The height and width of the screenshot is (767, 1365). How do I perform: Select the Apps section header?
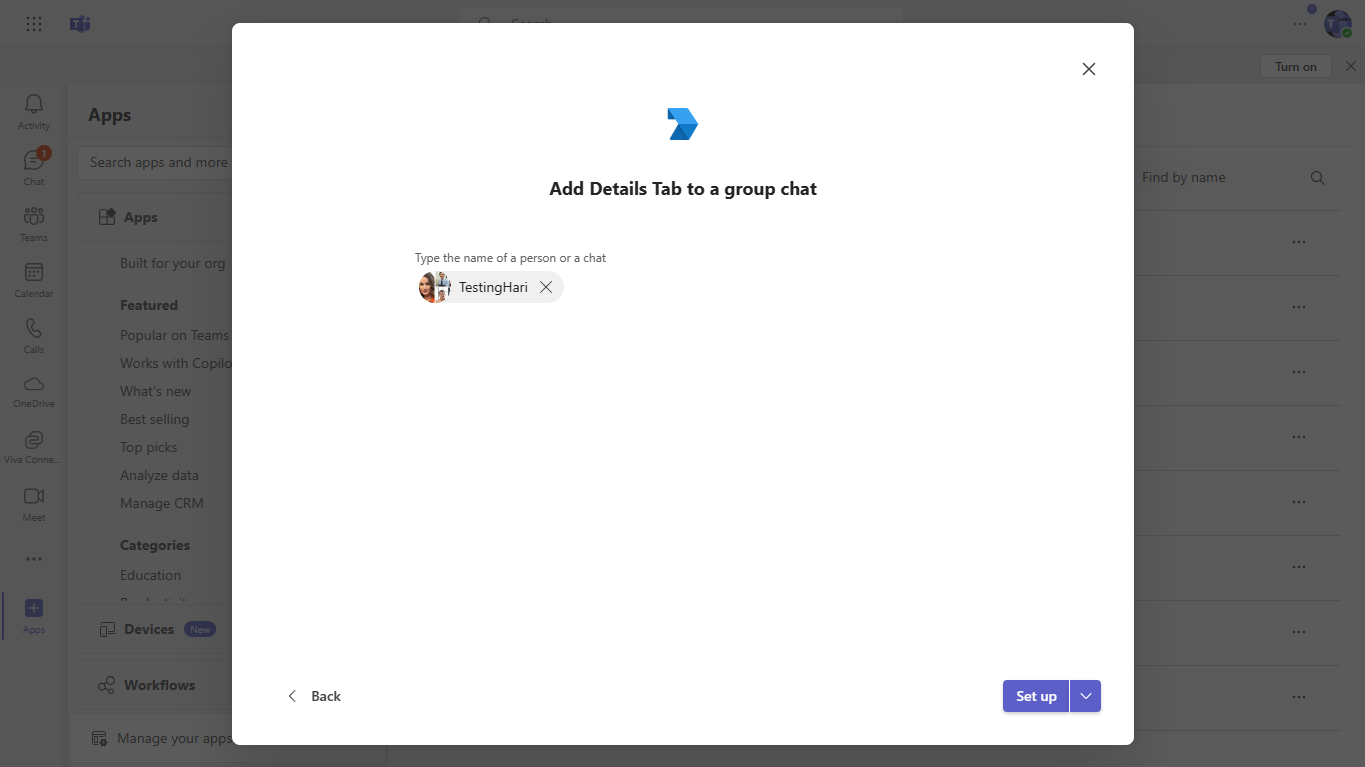(141, 217)
